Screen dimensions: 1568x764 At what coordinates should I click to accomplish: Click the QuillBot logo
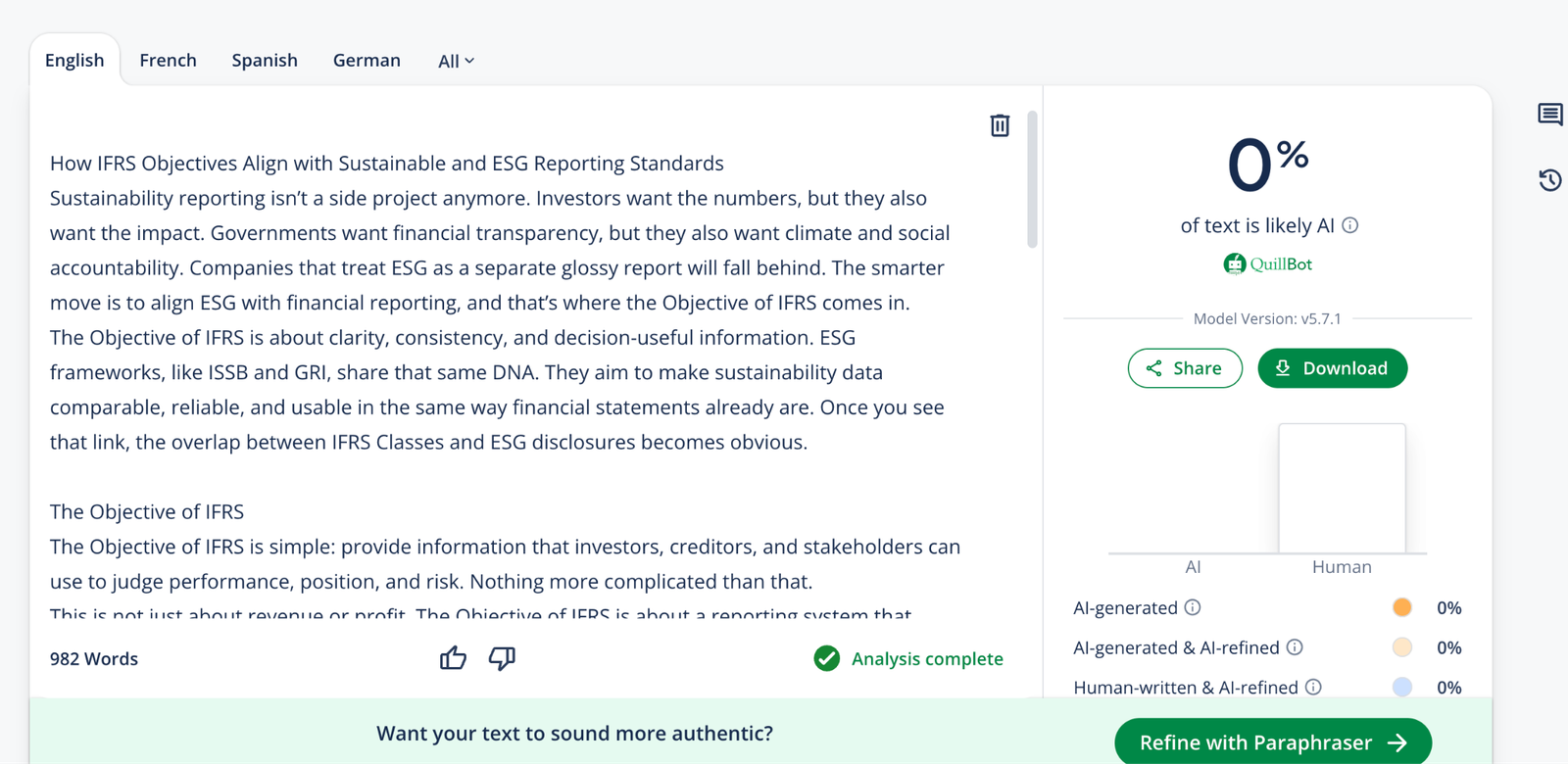1267,263
